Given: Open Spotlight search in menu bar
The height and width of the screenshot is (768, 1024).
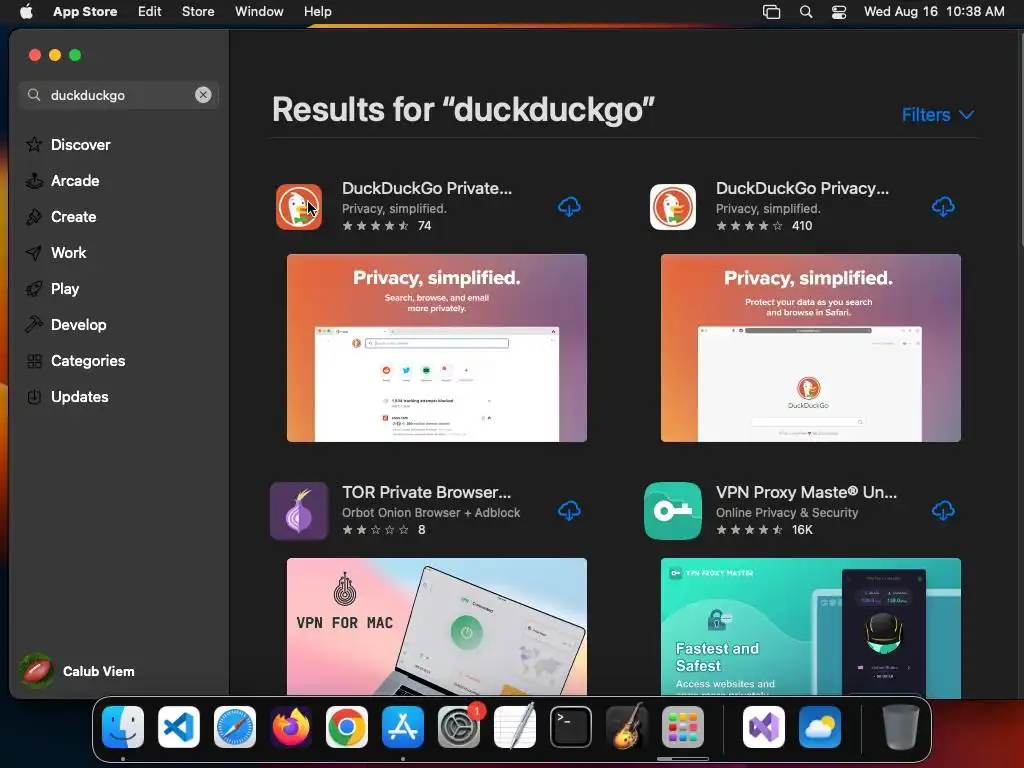Looking at the screenshot, I should coord(806,12).
